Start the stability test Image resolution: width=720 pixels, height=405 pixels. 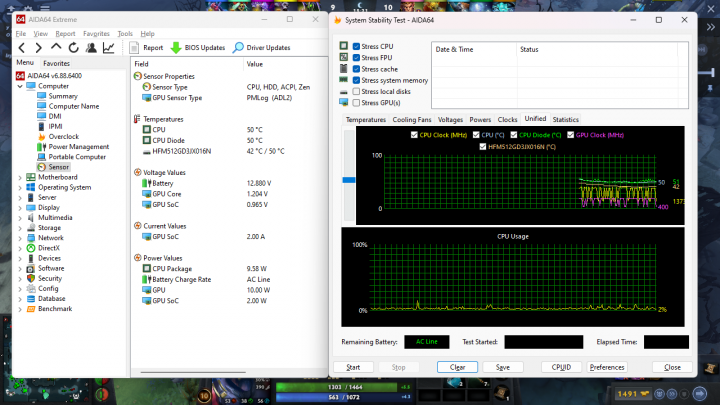pyautogui.click(x=353, y=367)
